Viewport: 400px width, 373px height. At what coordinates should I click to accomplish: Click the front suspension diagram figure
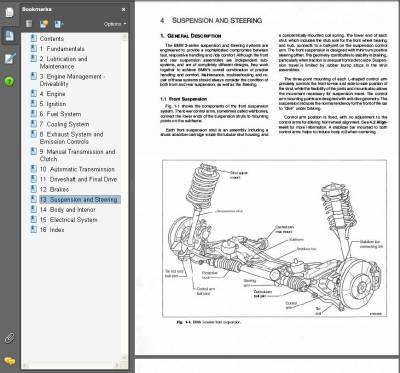coord(274,239)
